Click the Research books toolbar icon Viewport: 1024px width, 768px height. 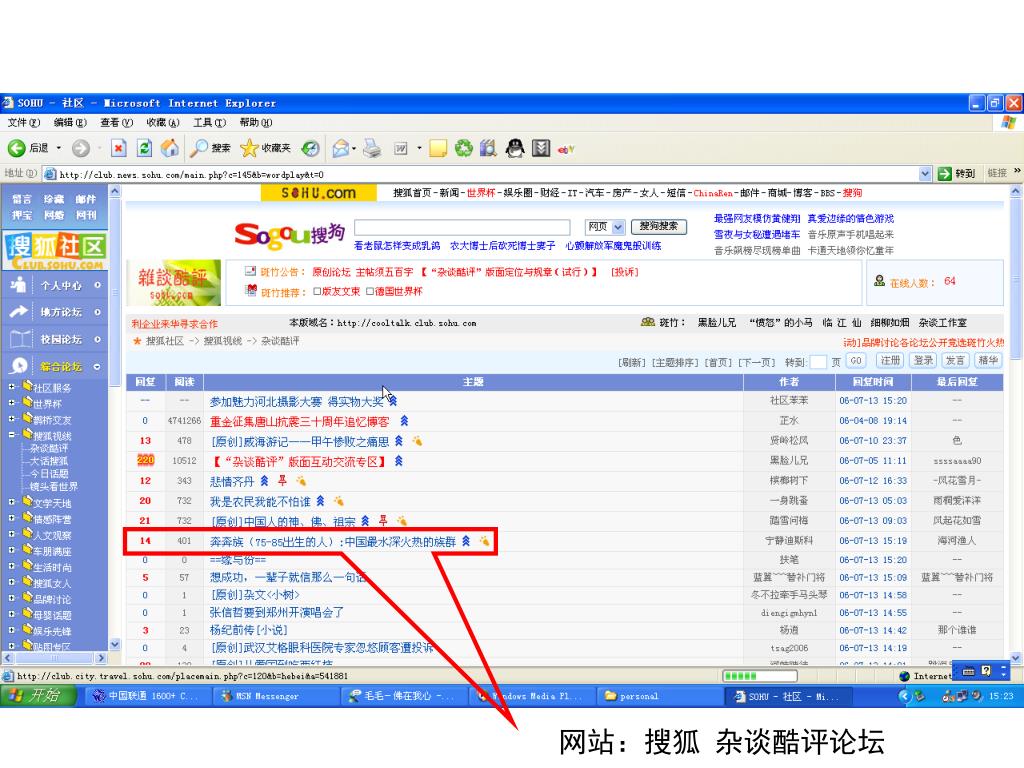coord(488,149)
